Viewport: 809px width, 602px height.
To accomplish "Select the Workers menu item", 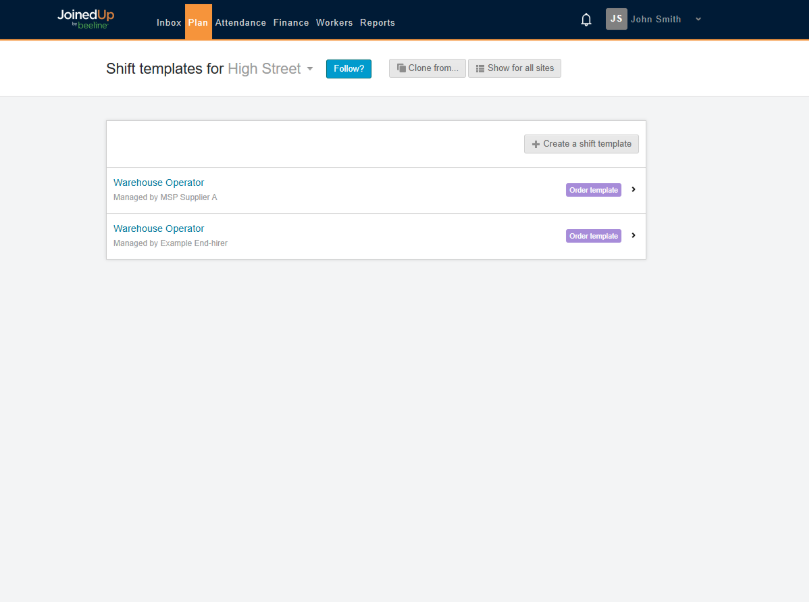I will pos(334,22).
